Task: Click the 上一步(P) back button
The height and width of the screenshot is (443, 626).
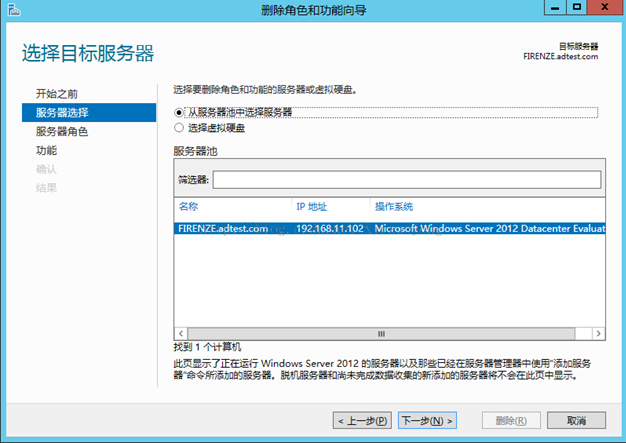Action: click(x=362, y=421)
